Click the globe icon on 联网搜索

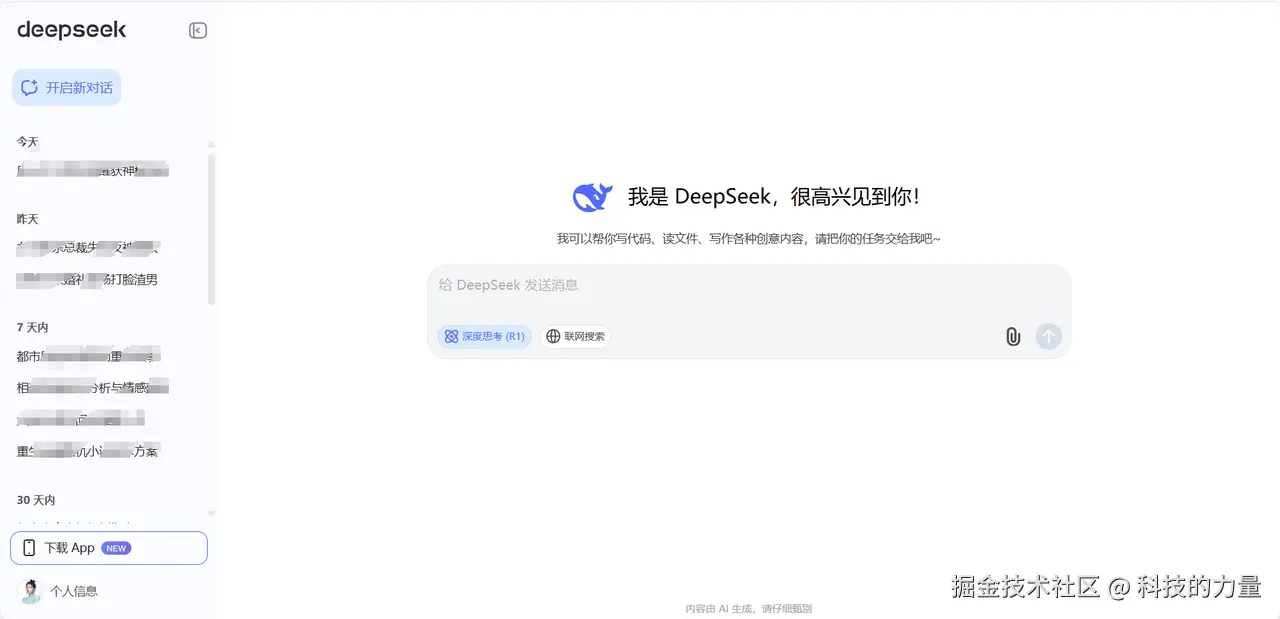[x=553, y=337]
